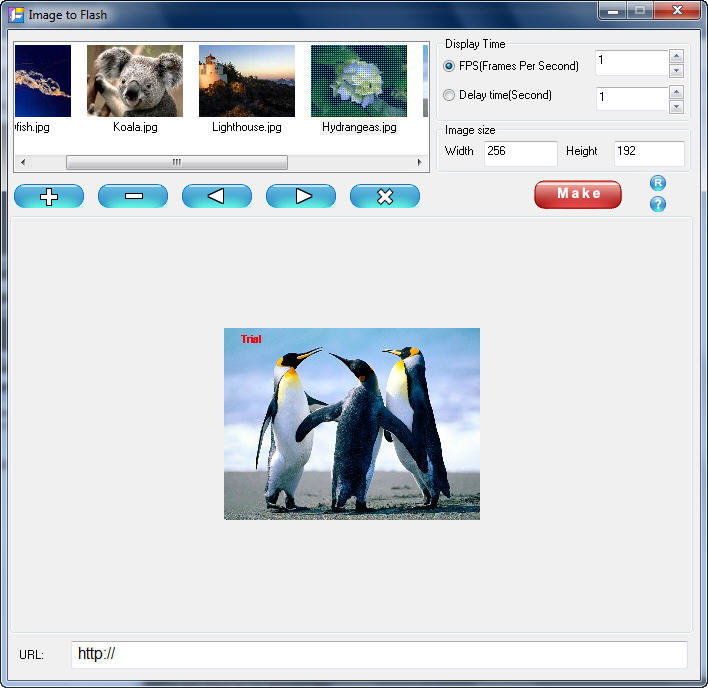Decrease Delay time with down arrow
This screenshot has width=708, height=688.
676,107
